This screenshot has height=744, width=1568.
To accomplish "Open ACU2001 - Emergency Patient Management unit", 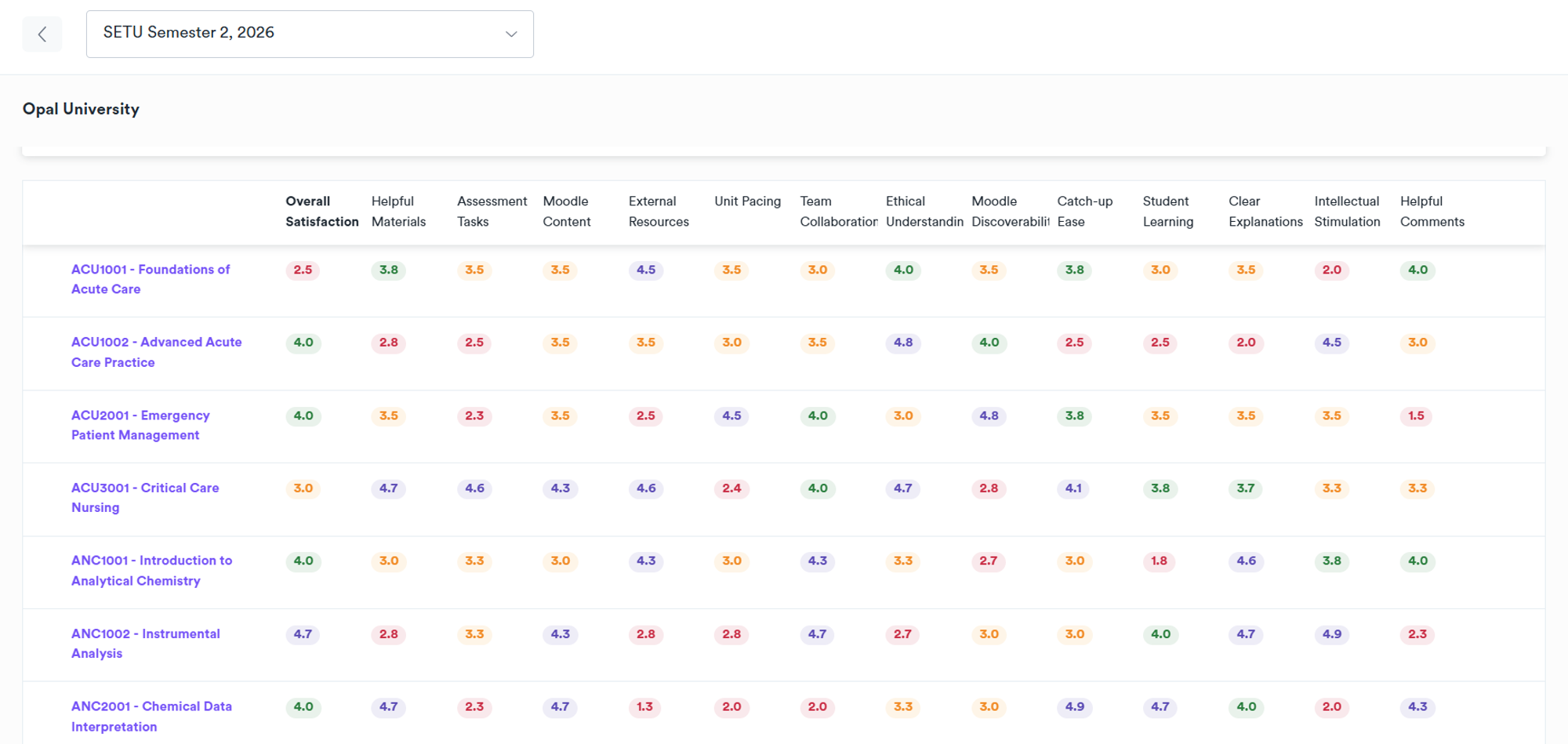I will 140,425.
